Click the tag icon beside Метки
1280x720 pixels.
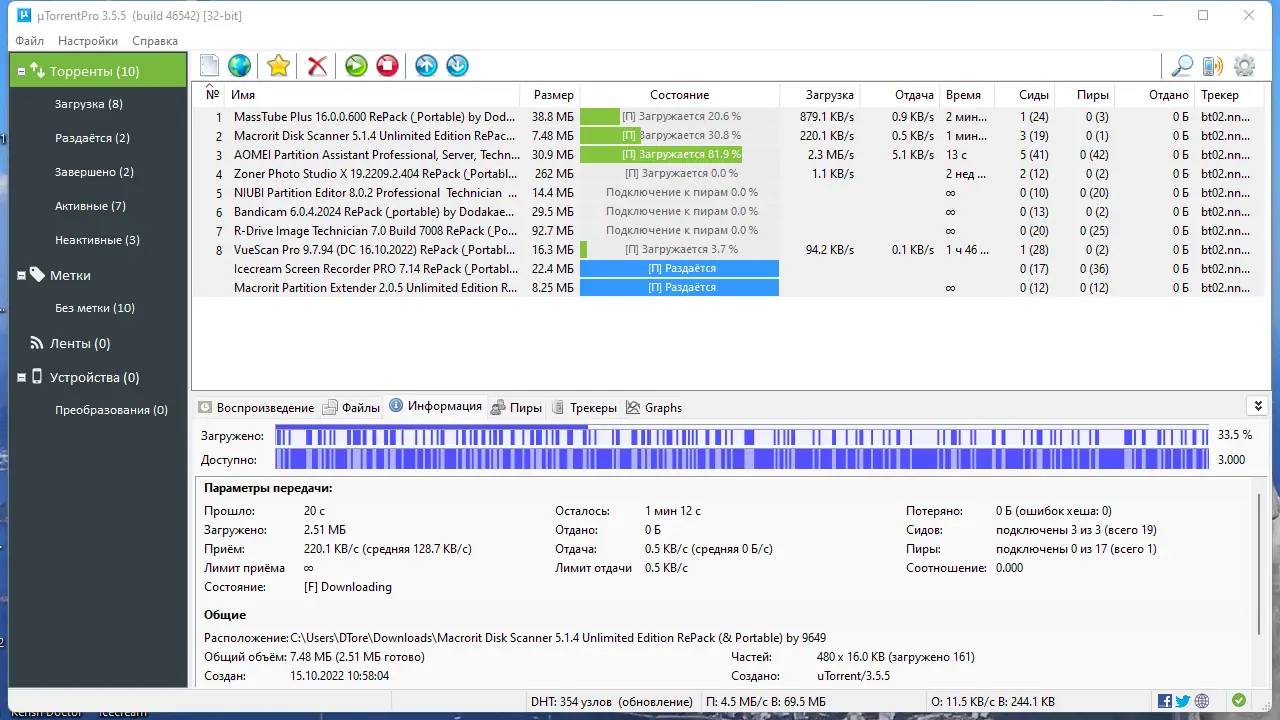[x=38, y=275]
